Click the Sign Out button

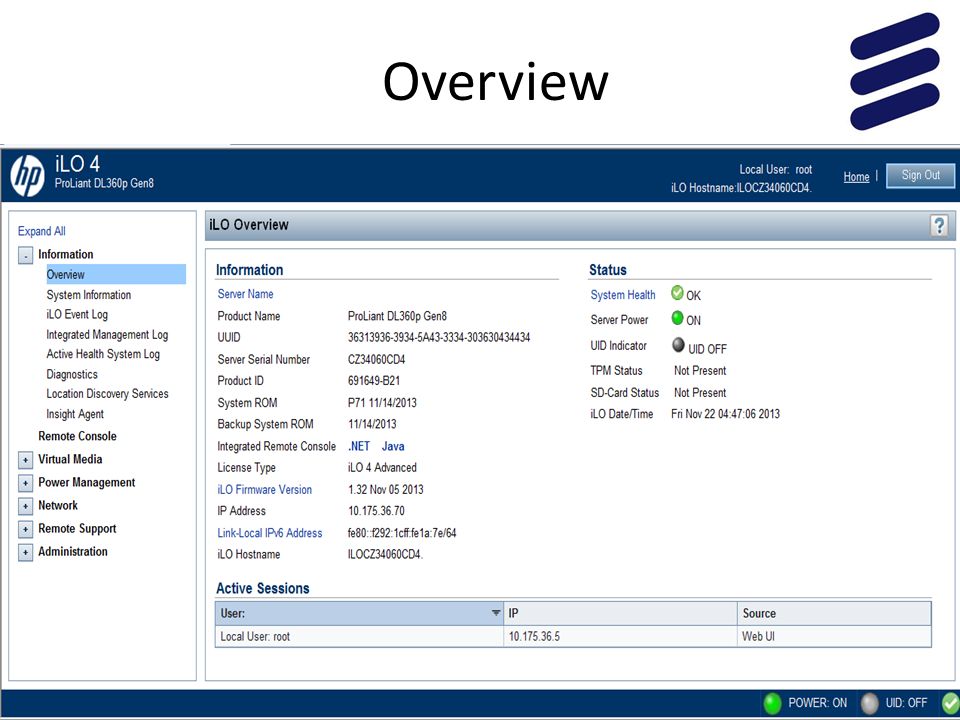[x=920, y=176]
